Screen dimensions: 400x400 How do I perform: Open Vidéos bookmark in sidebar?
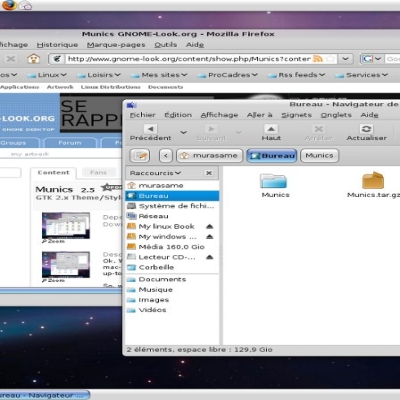[172, 310]
